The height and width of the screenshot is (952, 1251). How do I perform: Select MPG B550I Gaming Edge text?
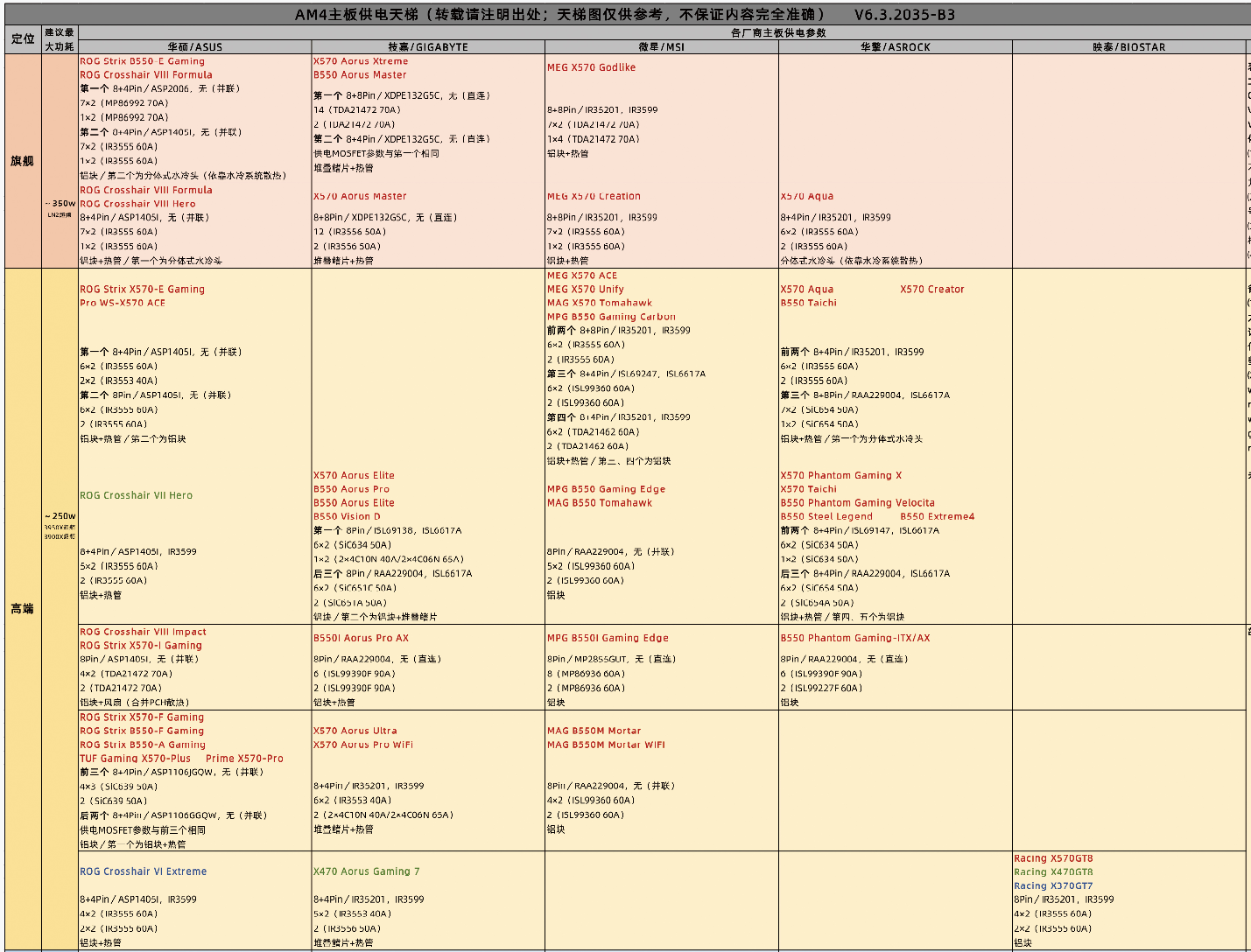(608, 639)
